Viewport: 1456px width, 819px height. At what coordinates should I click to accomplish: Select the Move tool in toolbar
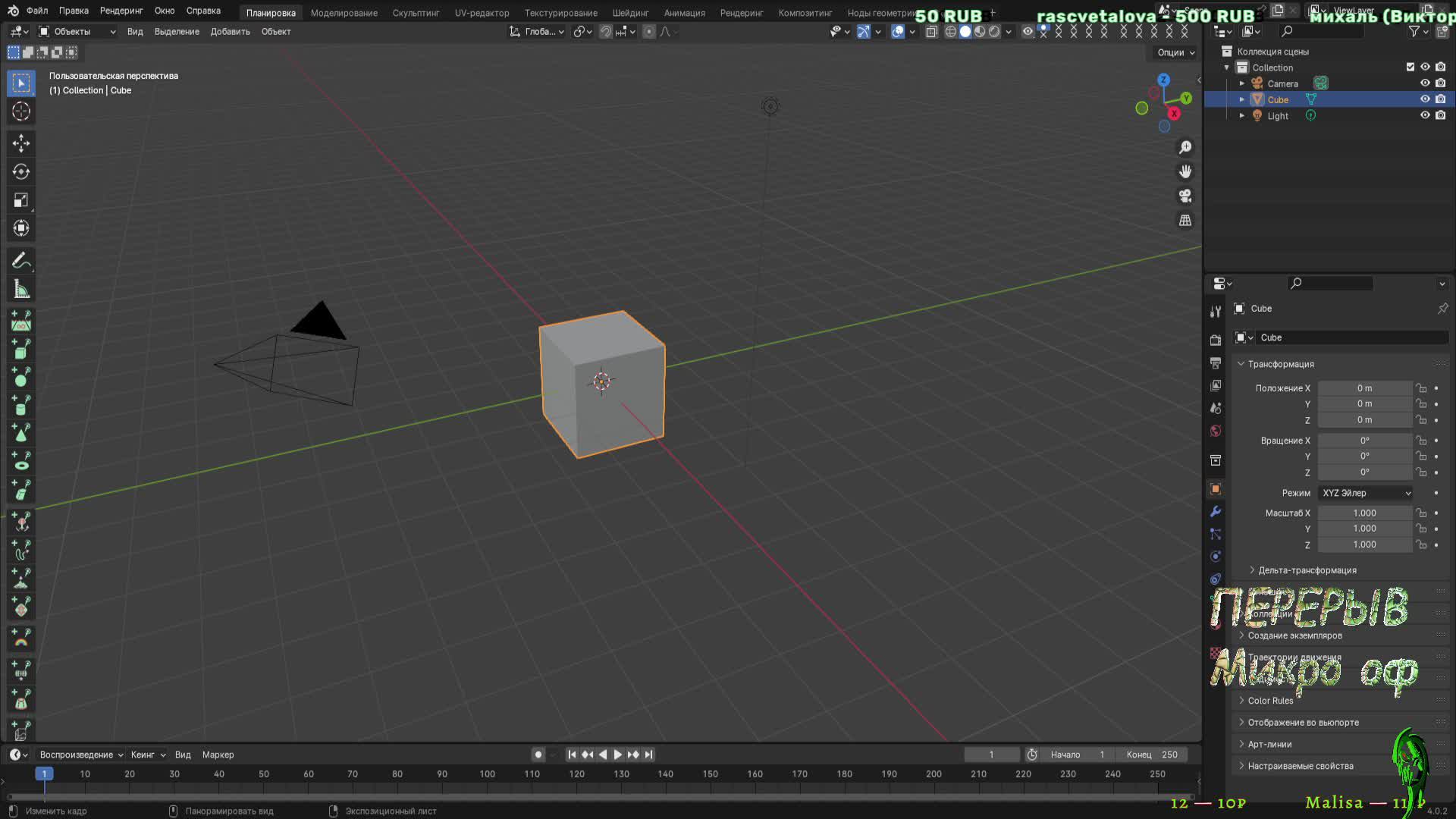[21, 143]
